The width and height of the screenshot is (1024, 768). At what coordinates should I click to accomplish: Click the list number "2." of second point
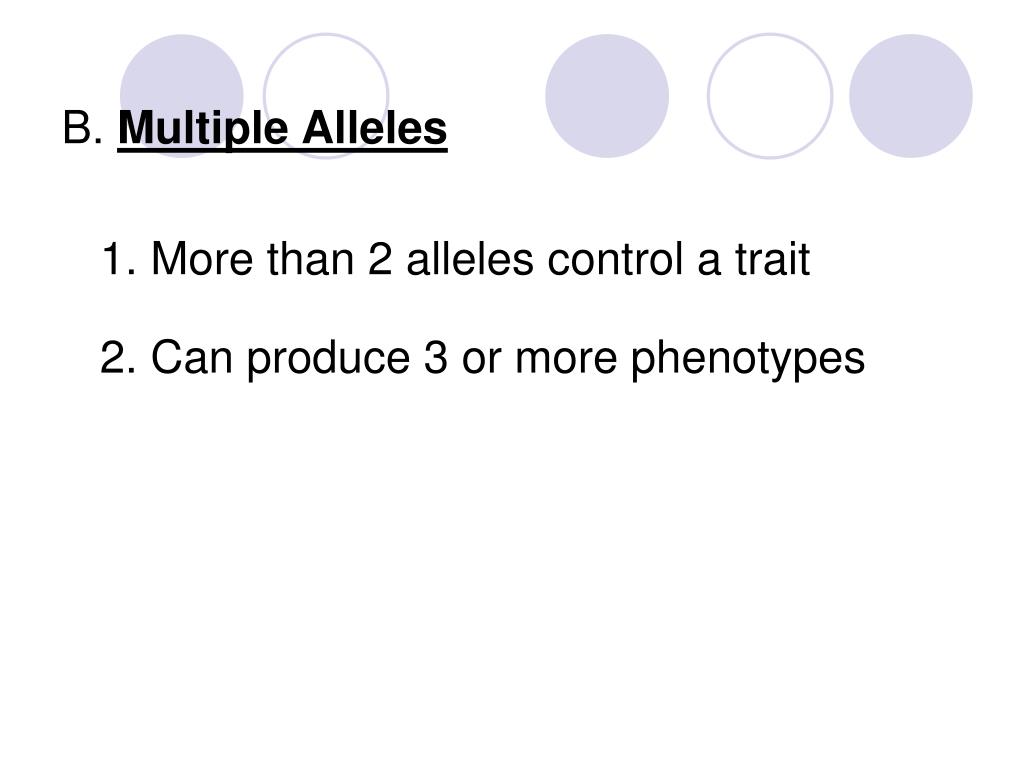tap(118, 357)
